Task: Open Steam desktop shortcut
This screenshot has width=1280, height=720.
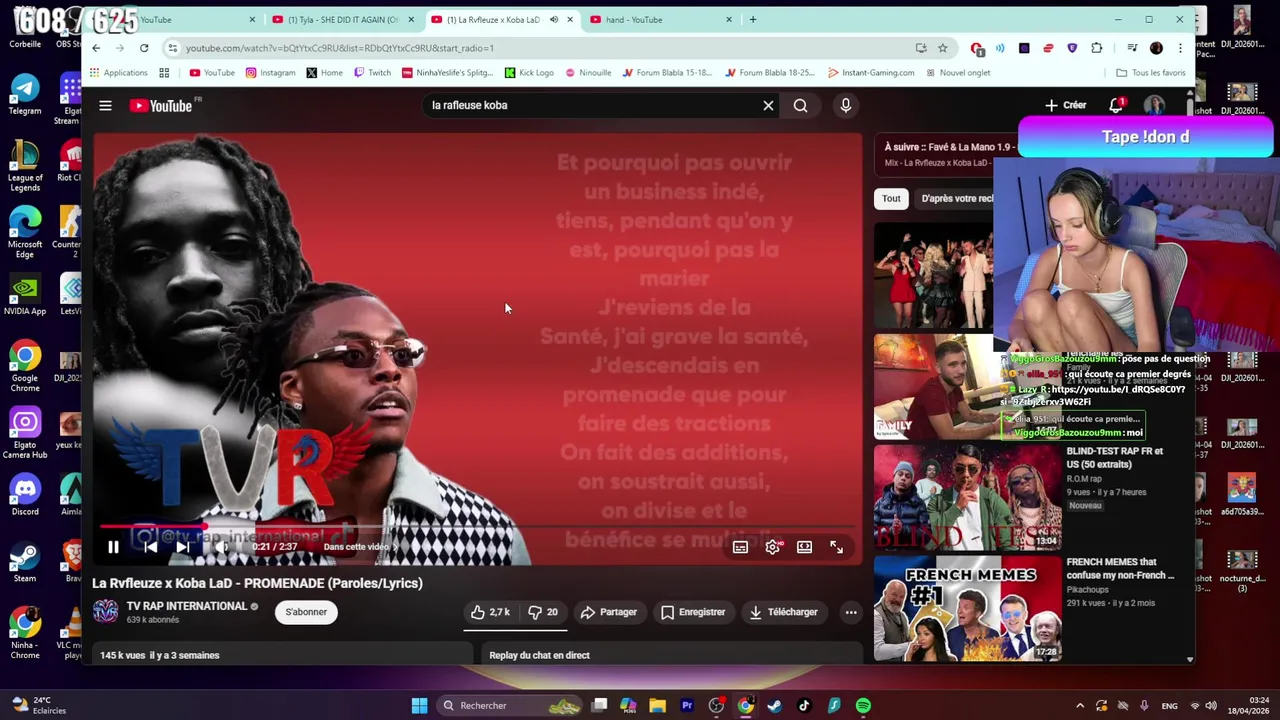Action: click(x=25, y=563)
